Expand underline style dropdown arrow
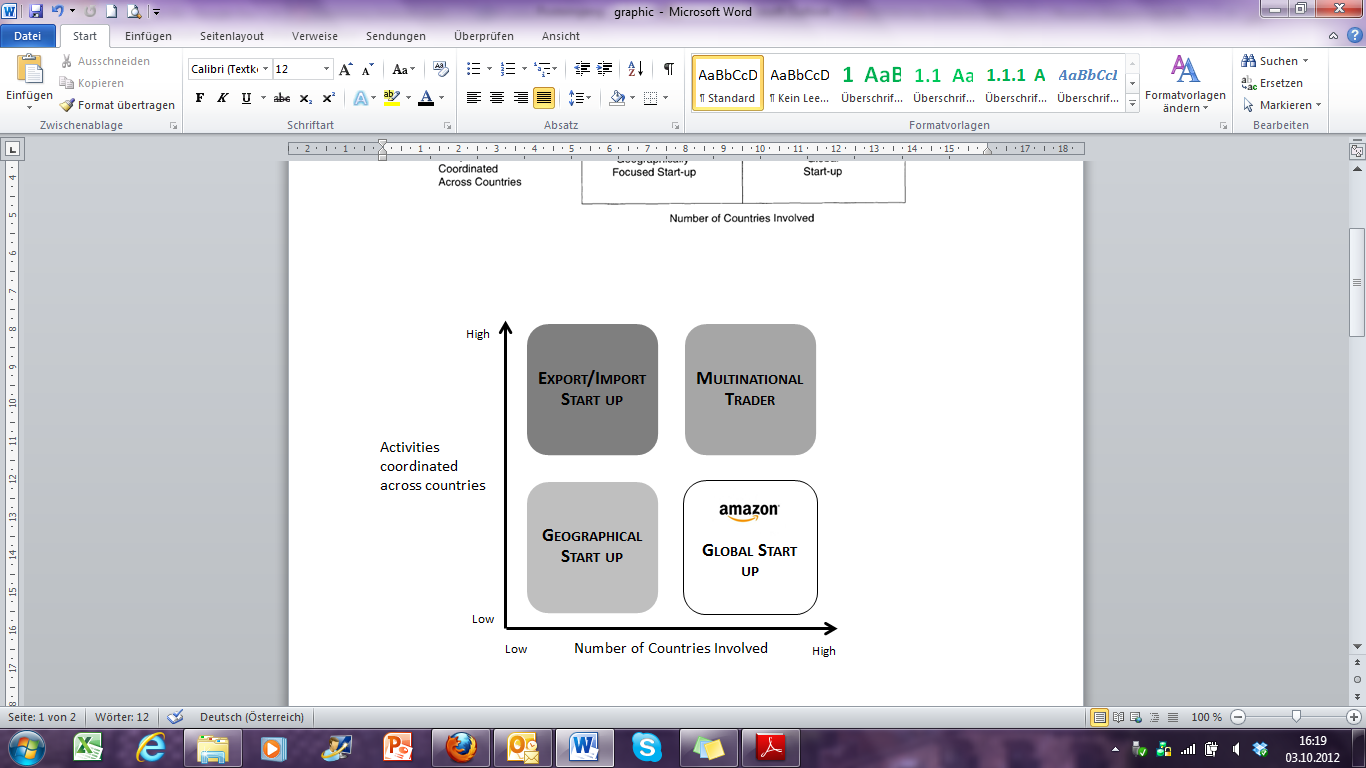Image resolution: width=1366 pixels, height=768 pixels. coord(263,98)
